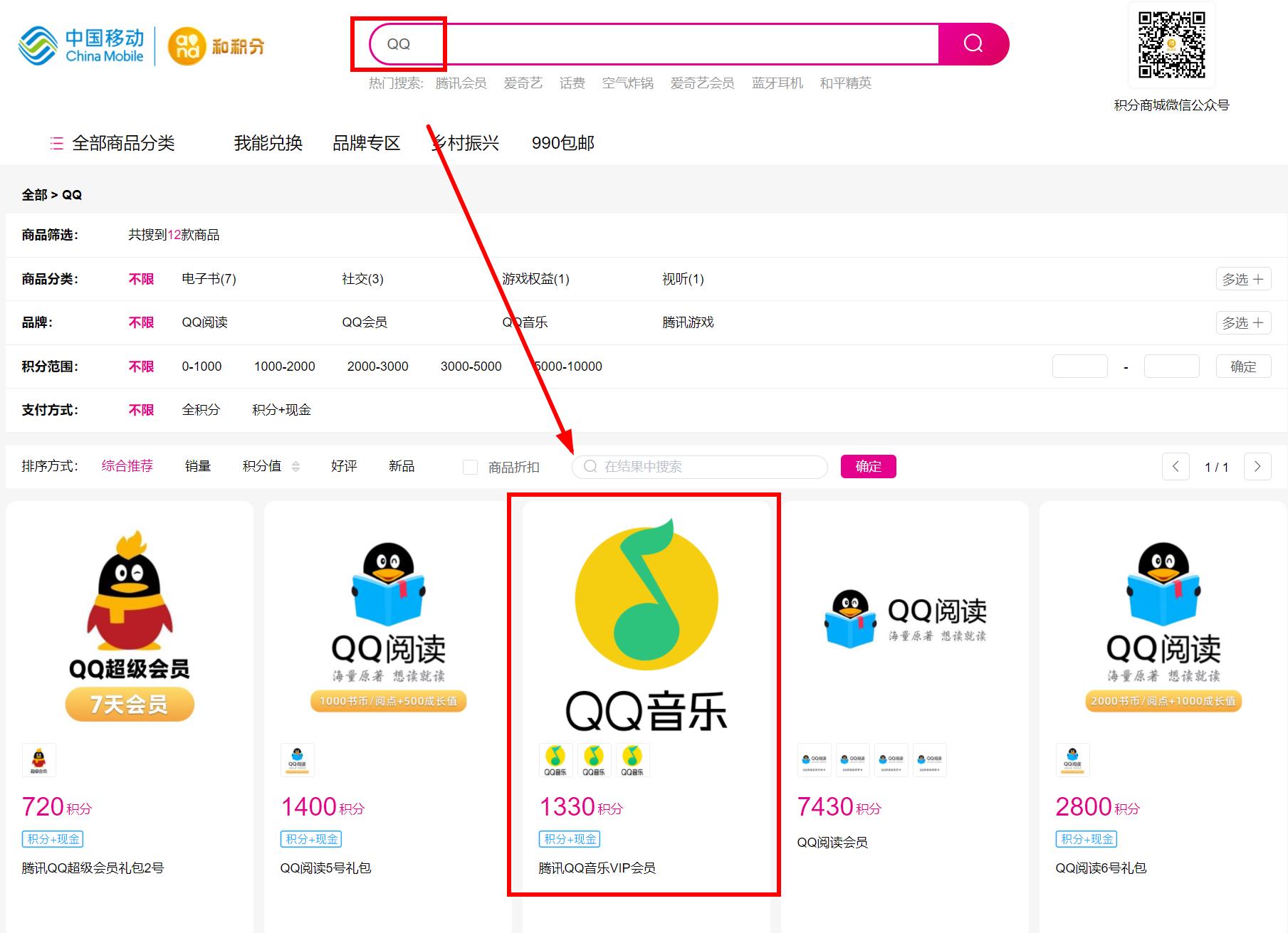Go to previous results page arrow
This screenshot has height=933, width=1288.
point(1176,467)
